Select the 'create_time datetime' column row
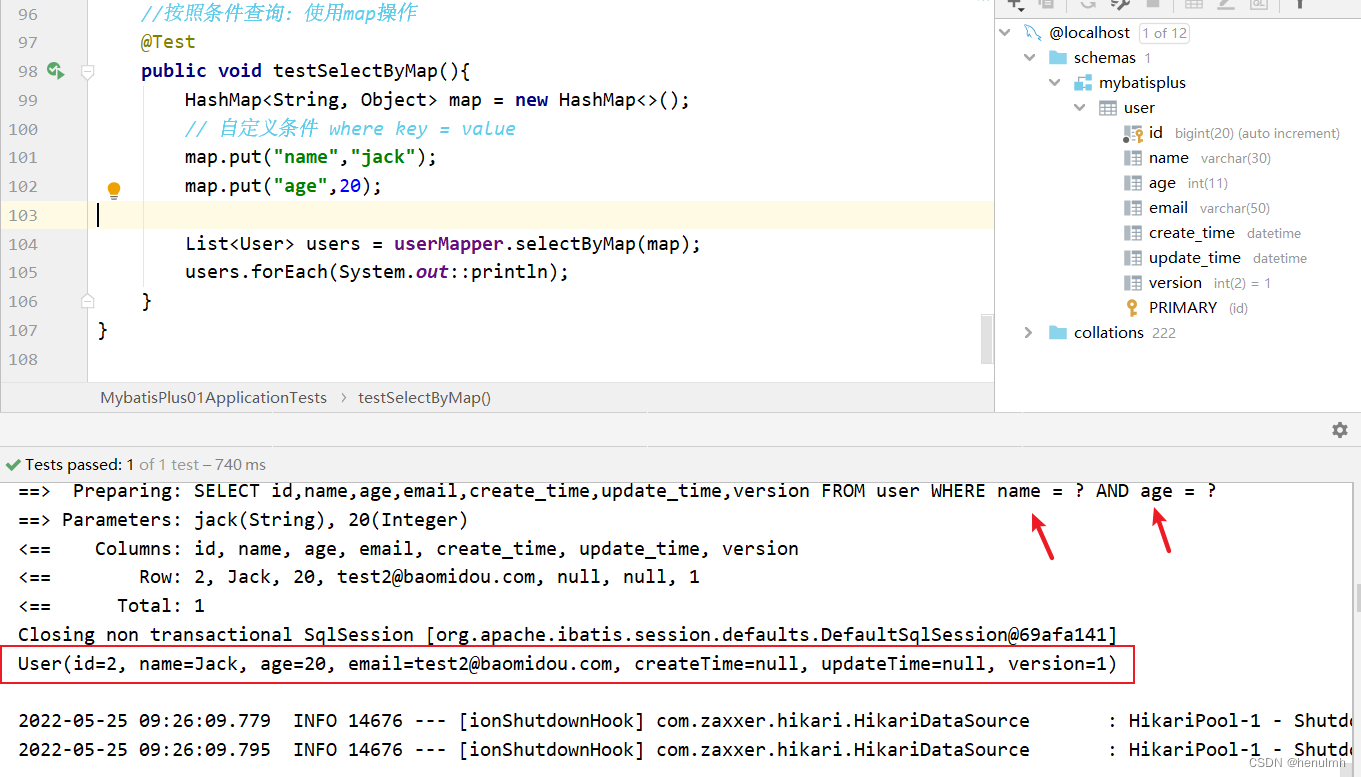 point(1177,233)
